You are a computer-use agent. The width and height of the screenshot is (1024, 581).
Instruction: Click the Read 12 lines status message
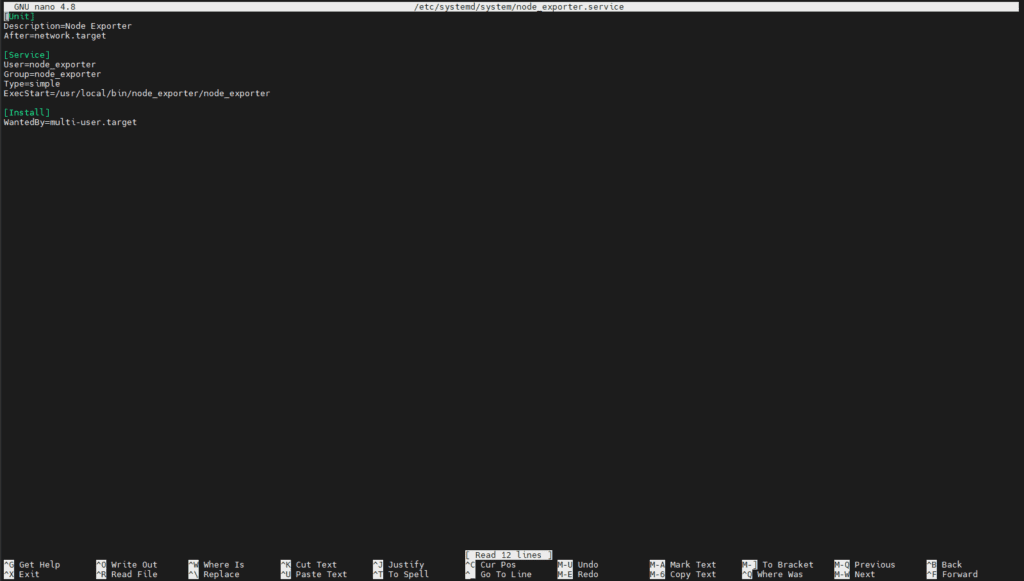(508, 554)
